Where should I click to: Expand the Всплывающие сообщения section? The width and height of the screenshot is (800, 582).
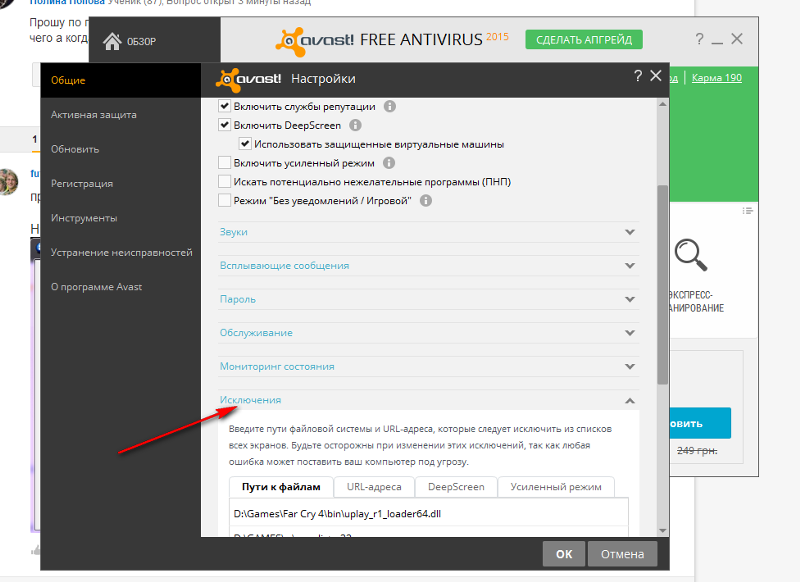pyautogui.click(x=428, y=266)
